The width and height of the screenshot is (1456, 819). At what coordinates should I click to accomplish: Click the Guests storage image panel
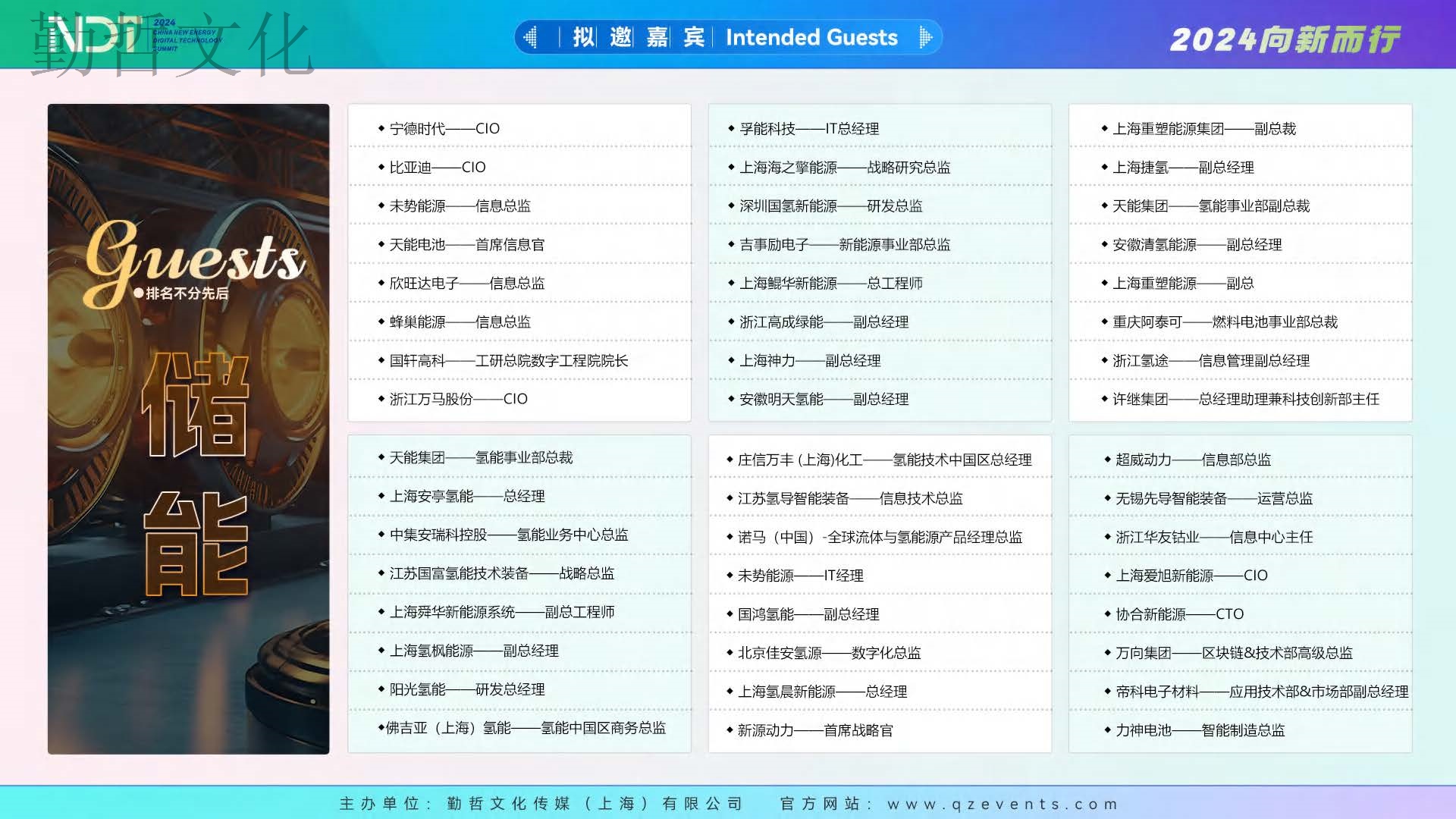click(188, 429)
